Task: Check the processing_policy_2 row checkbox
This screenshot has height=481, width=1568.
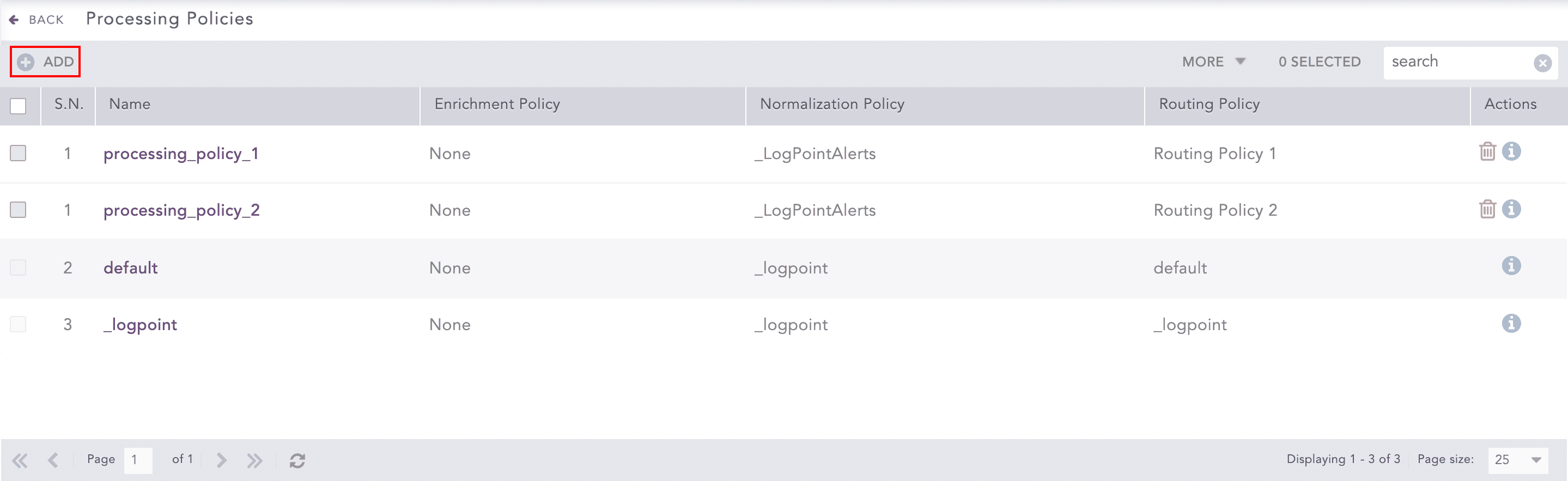Action: 19,209
